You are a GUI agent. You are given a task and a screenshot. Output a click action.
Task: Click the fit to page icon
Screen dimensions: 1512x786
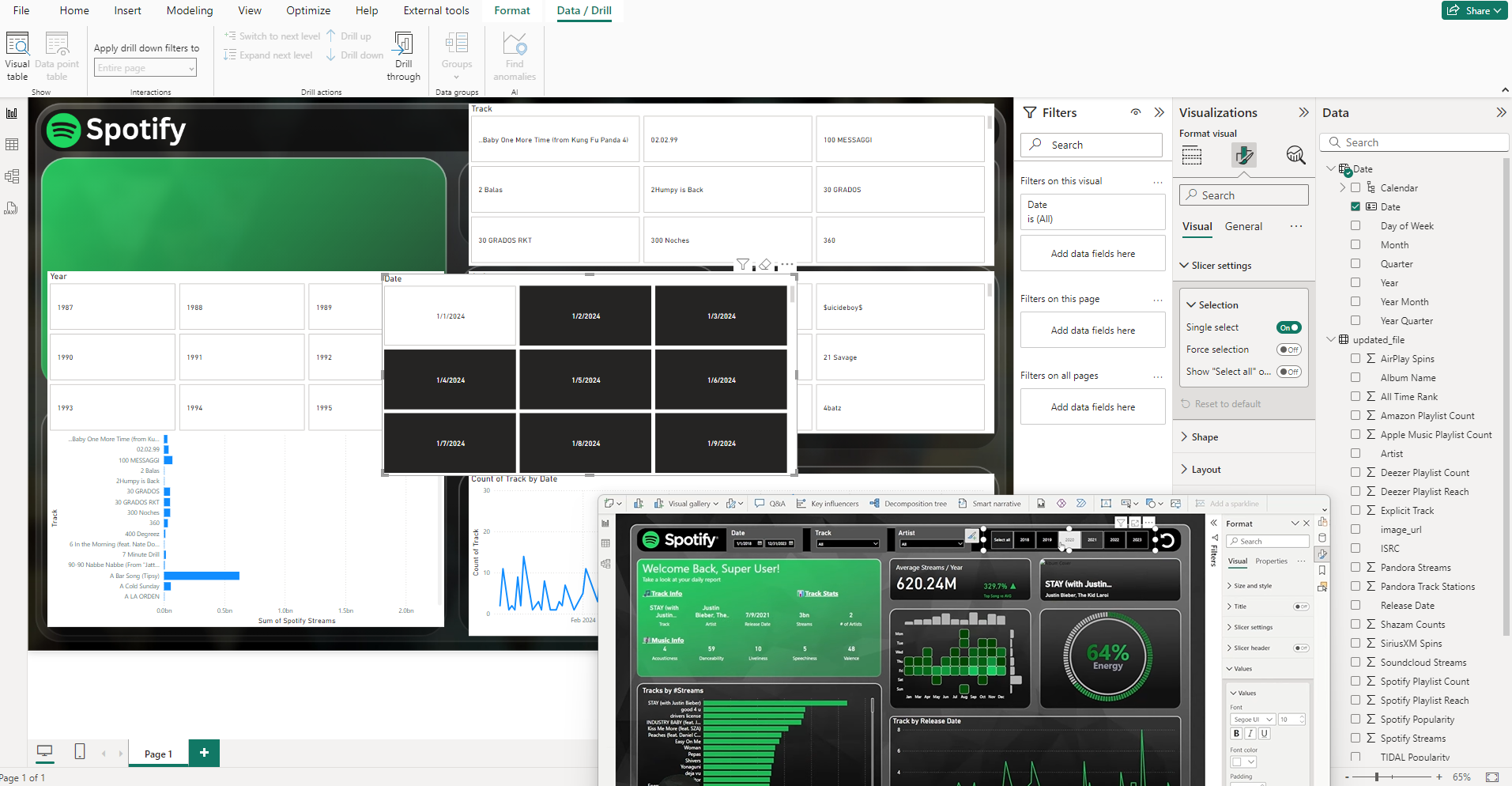(1491, 777)
